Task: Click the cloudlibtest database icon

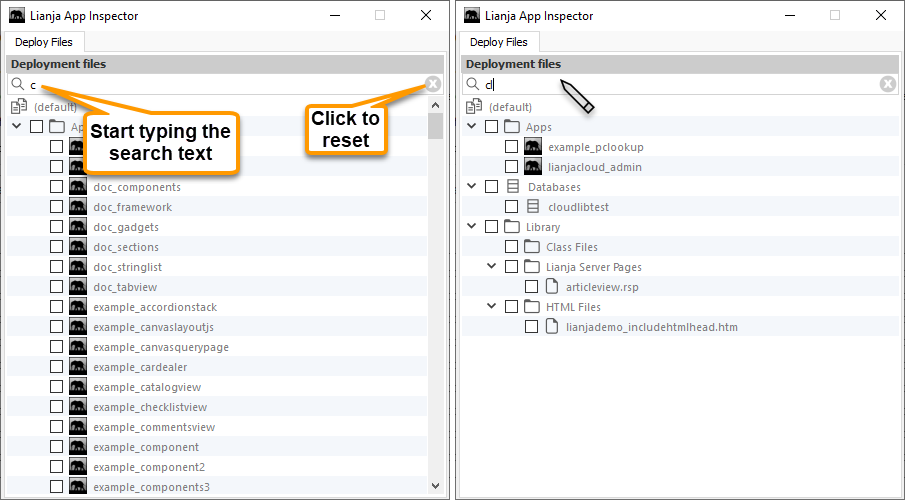Action: tap(532, 207)
